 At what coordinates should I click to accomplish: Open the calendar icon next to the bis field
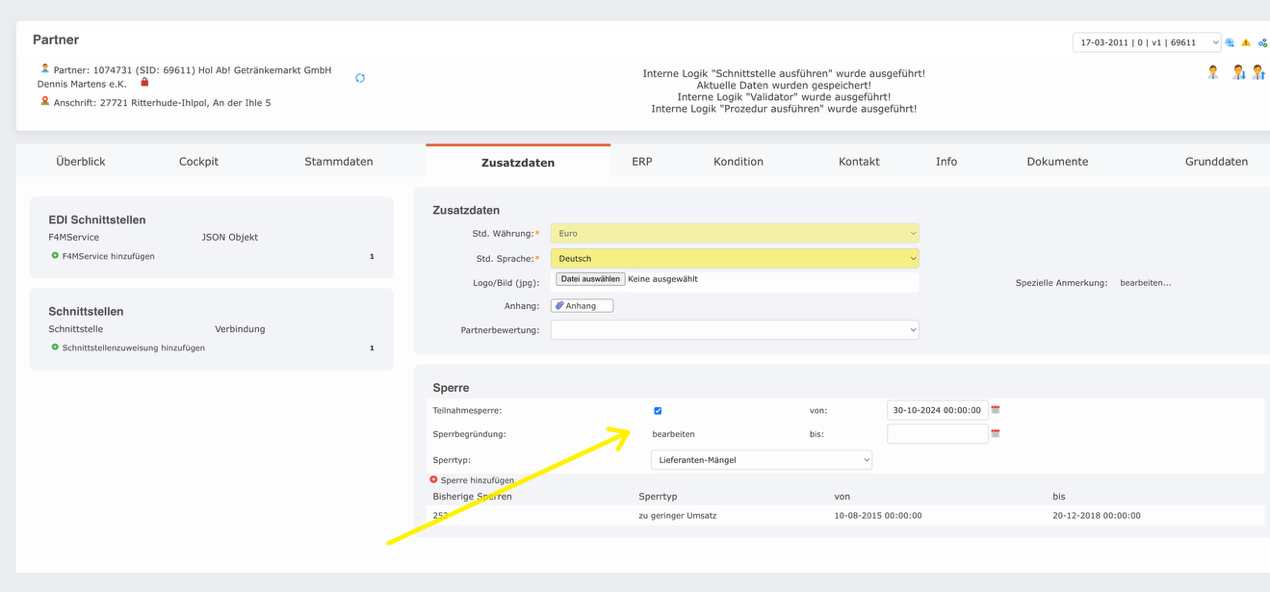click(994, 433)
